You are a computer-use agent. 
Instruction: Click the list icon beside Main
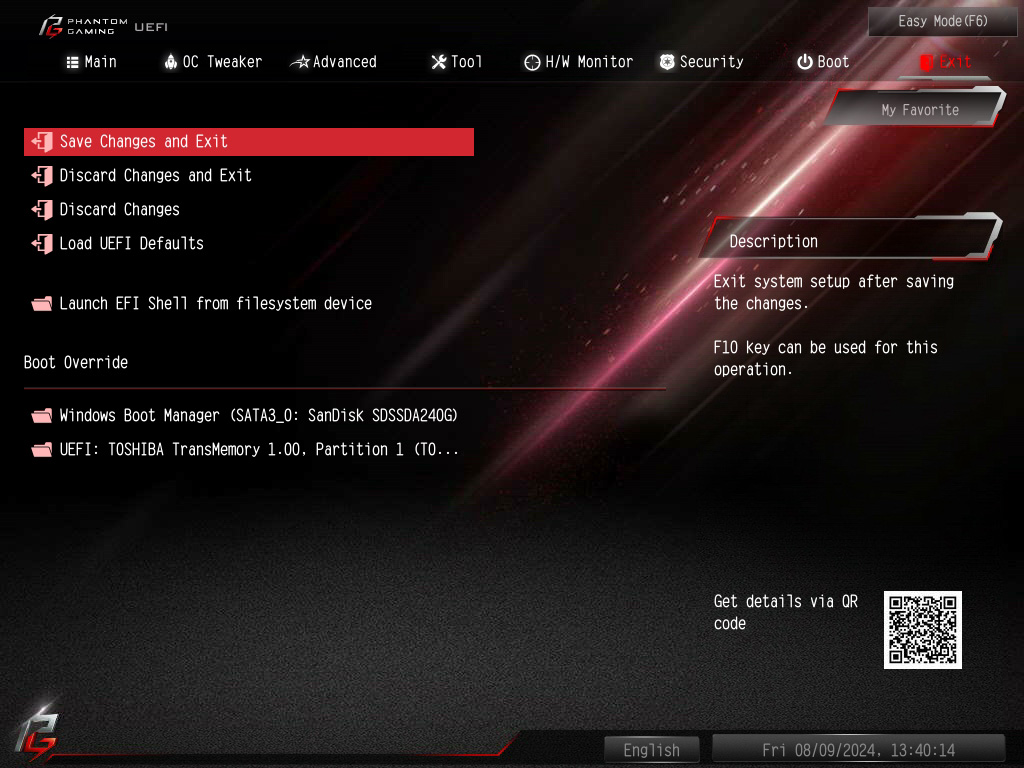pos(72,62)
